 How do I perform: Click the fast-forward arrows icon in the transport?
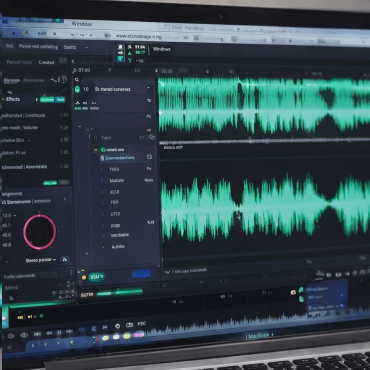tap(105, 327)
